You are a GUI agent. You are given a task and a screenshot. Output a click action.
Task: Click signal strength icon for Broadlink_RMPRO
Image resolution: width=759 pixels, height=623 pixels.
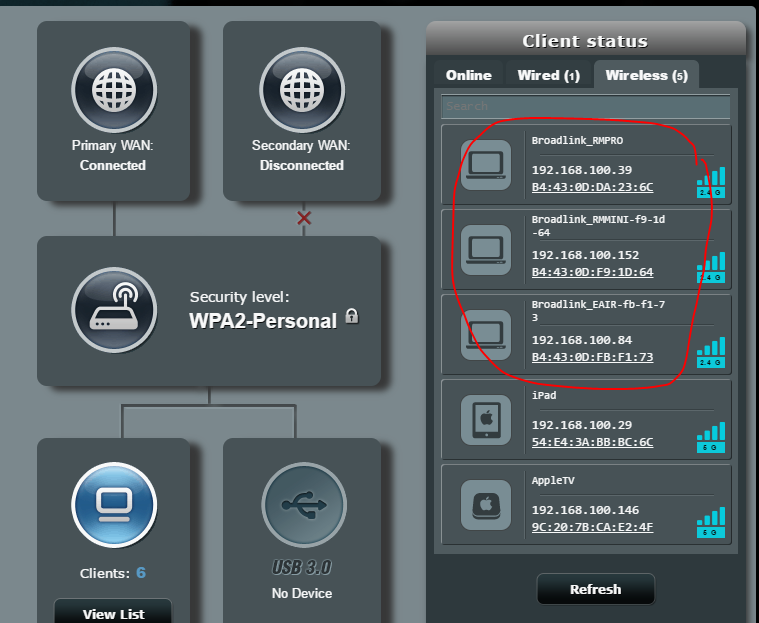tap(711, 182)
